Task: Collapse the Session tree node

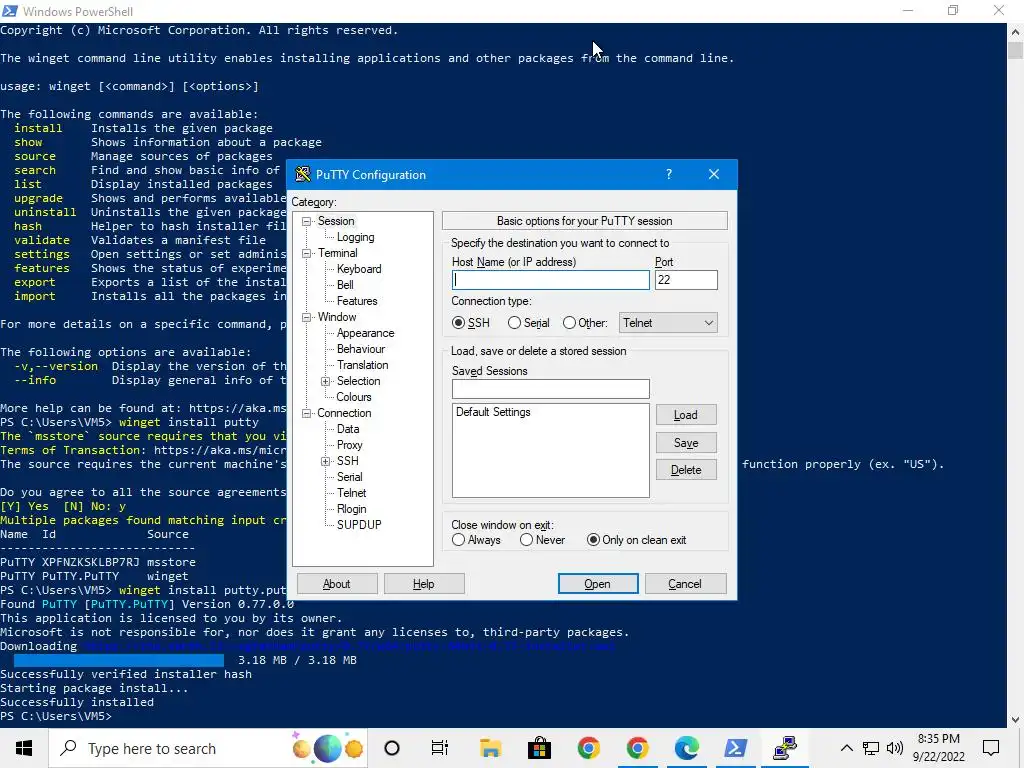Action: click(306, 221)
